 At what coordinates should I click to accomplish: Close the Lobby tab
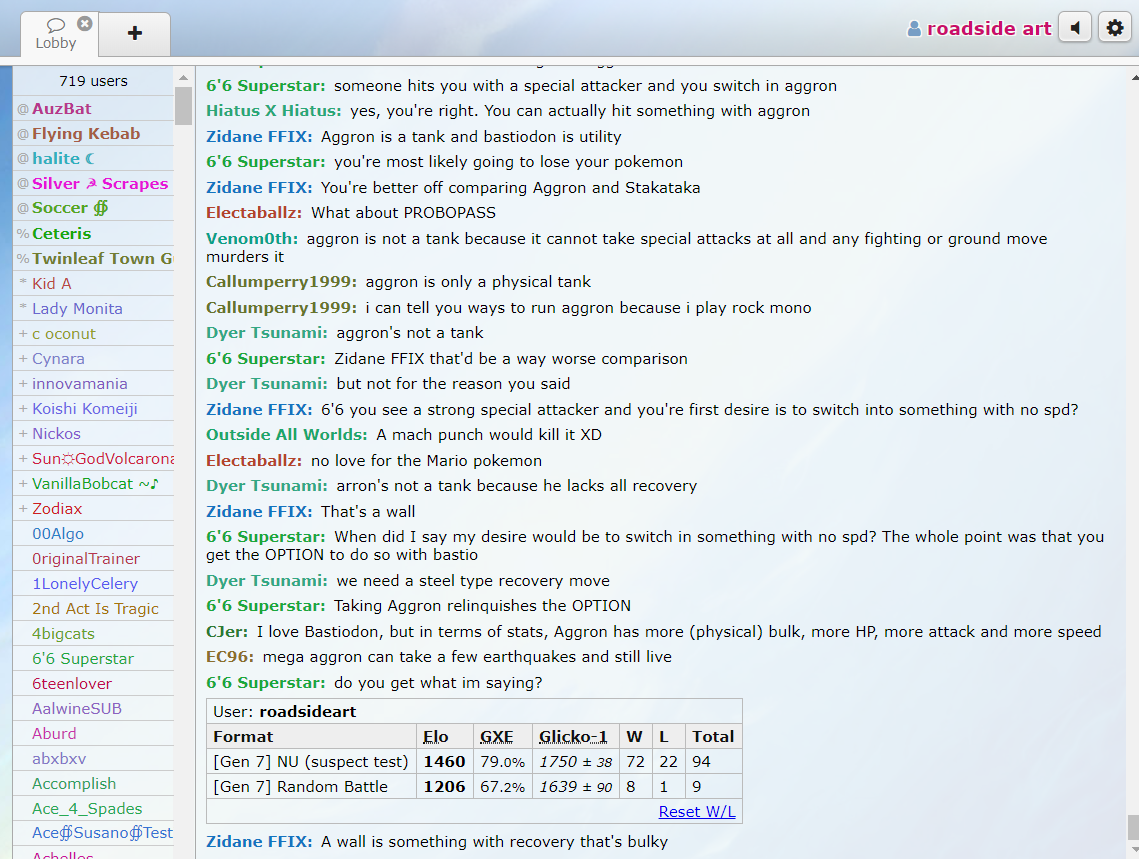(x=85, y=23)
